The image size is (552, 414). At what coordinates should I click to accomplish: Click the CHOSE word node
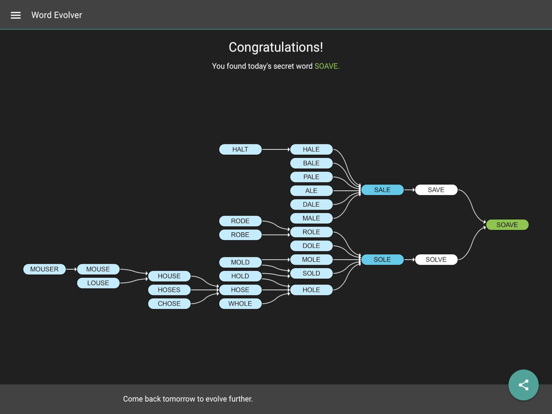(169, 303)
